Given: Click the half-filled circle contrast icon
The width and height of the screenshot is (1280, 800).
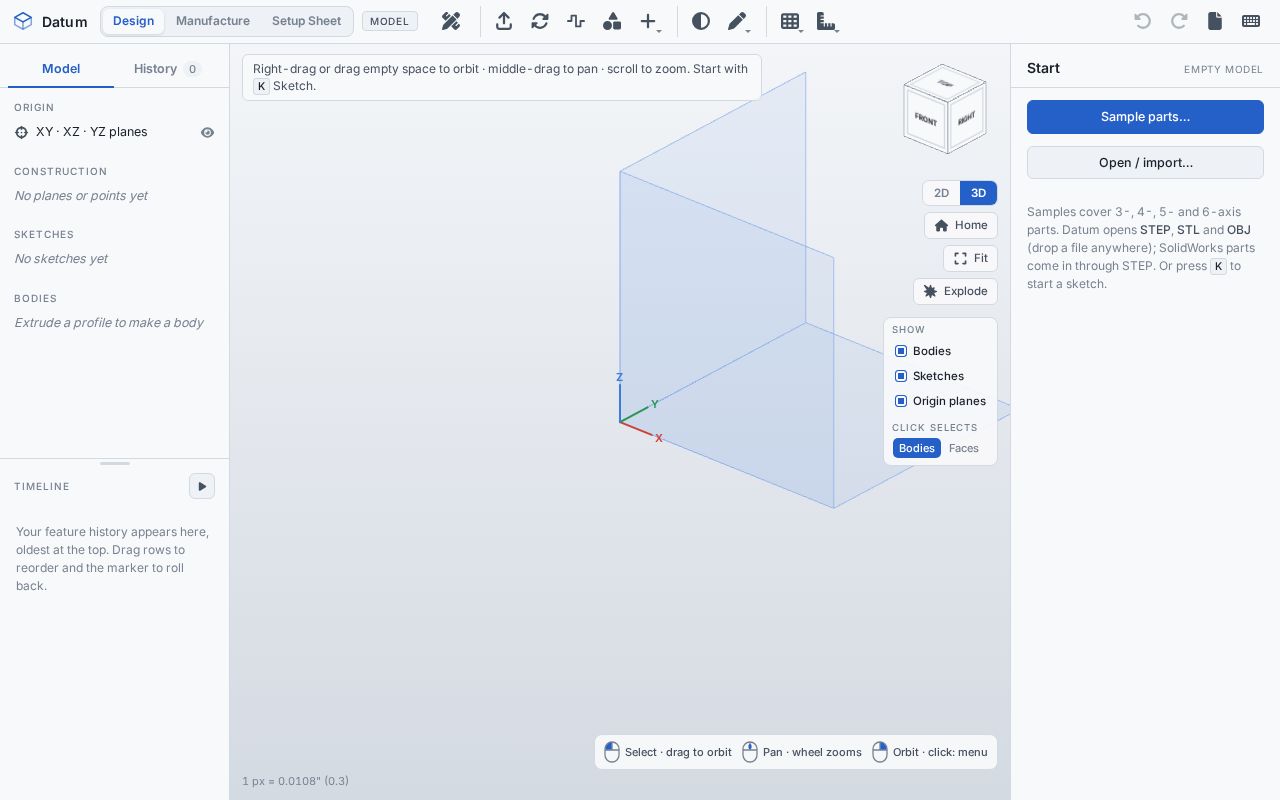Looking at the screenshot, I should point(701,21).
